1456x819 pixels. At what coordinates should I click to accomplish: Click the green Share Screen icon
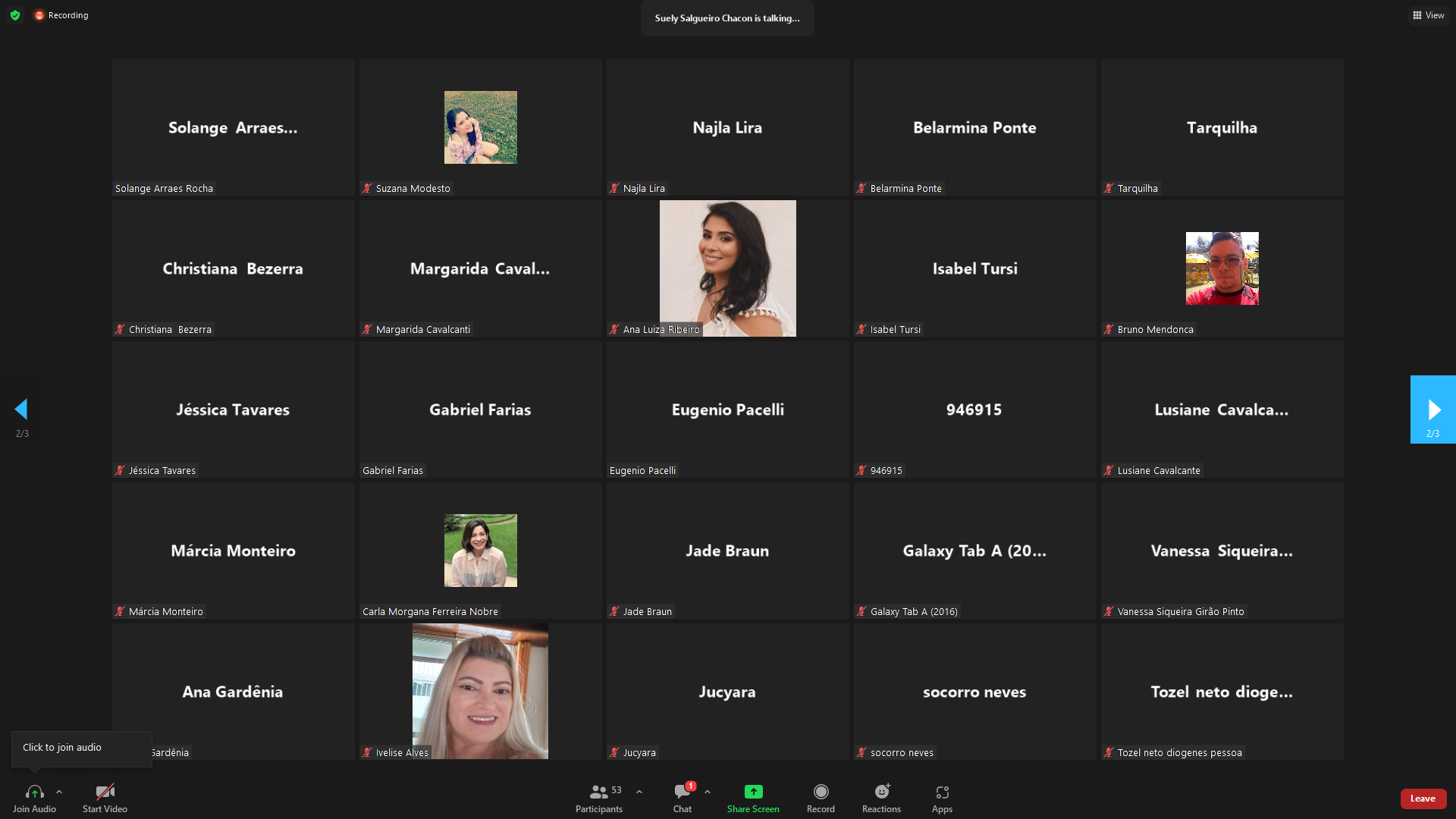753,792
